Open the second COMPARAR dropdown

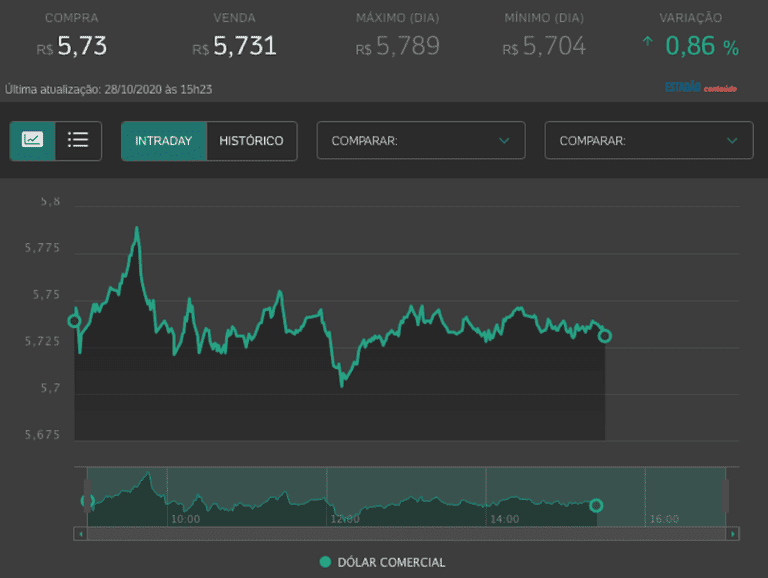coord(648,141)
